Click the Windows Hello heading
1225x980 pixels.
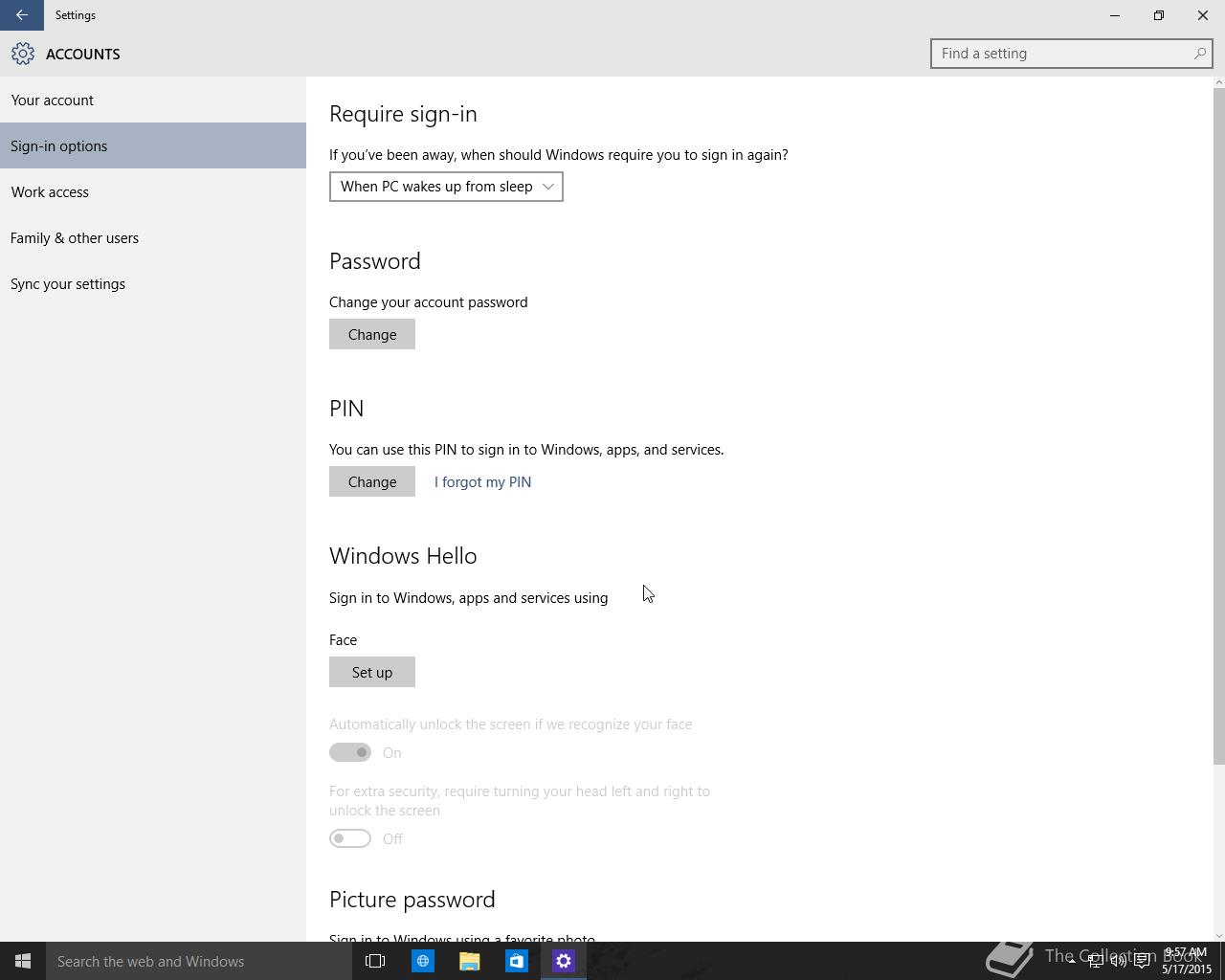(403, 556)
